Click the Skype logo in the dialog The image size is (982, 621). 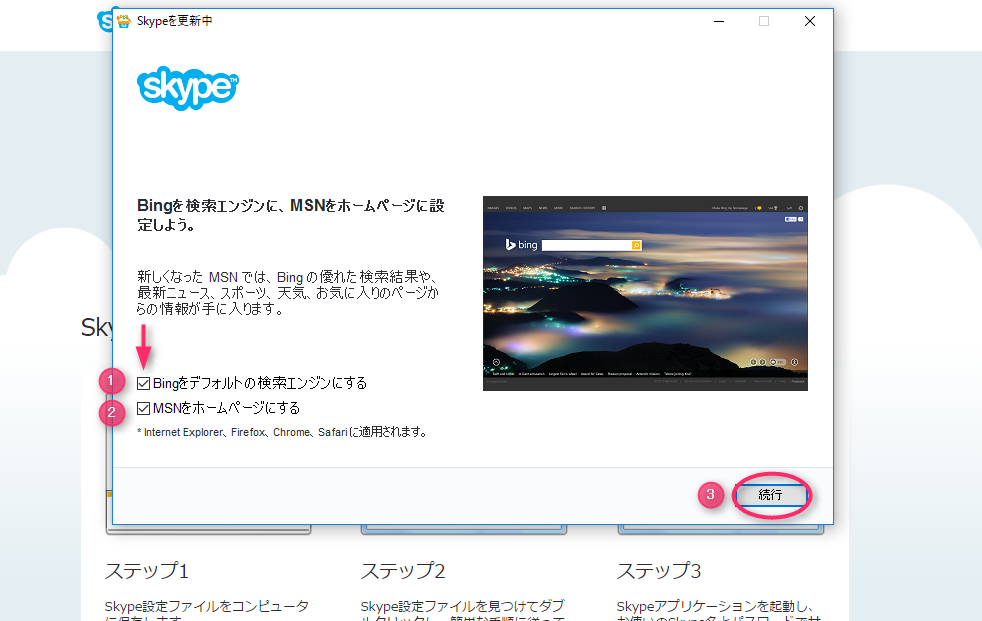tap(187, 88)
